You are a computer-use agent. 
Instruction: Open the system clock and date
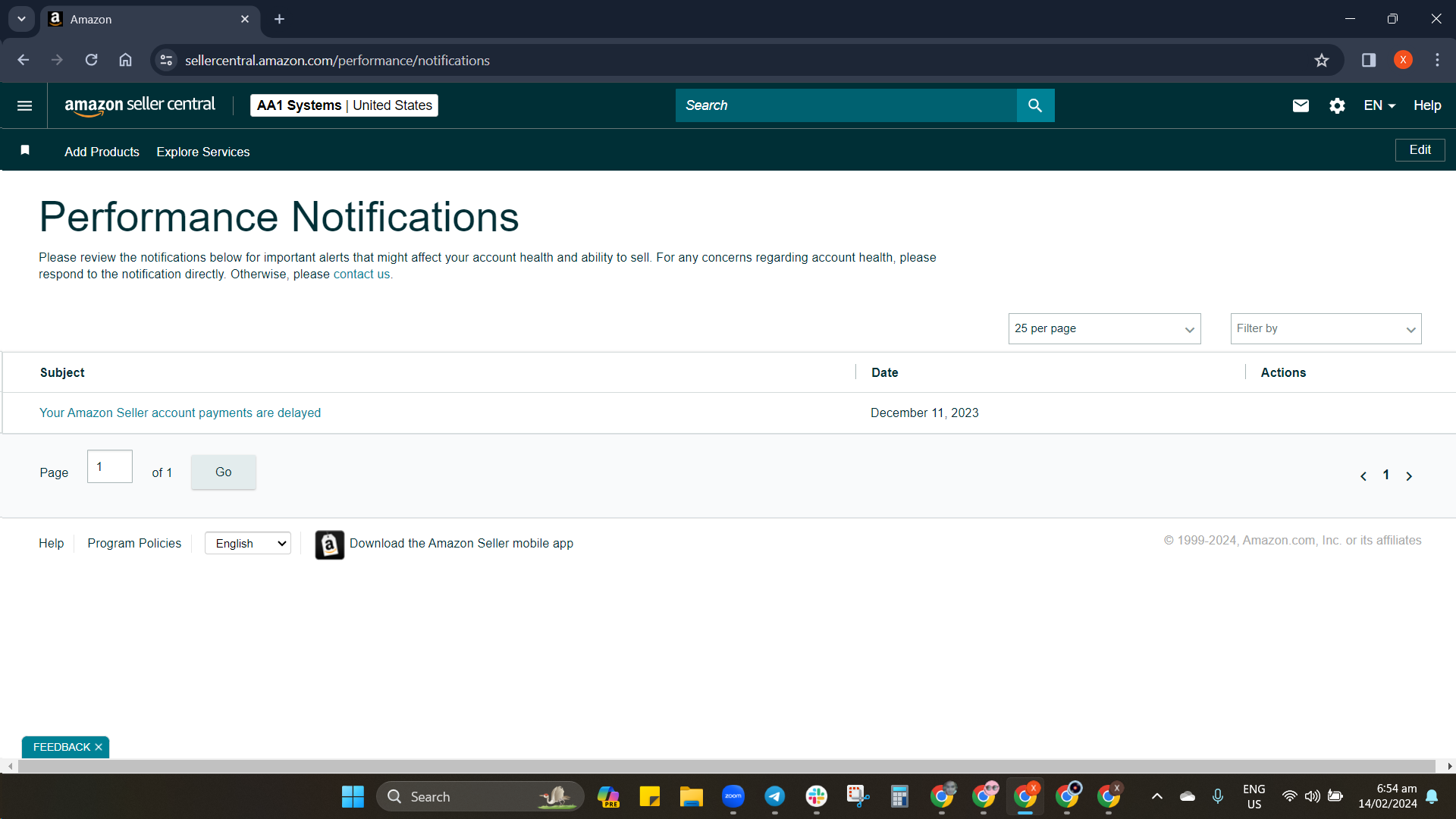1387,796
